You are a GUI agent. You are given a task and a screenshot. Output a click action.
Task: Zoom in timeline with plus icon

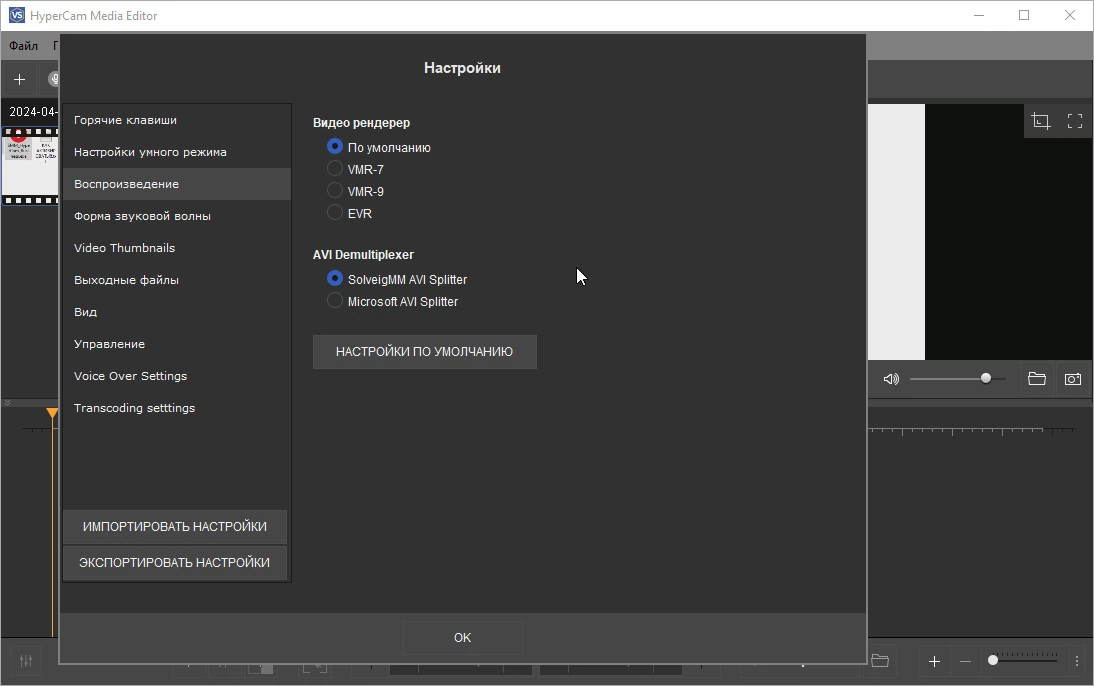[934, 661]
